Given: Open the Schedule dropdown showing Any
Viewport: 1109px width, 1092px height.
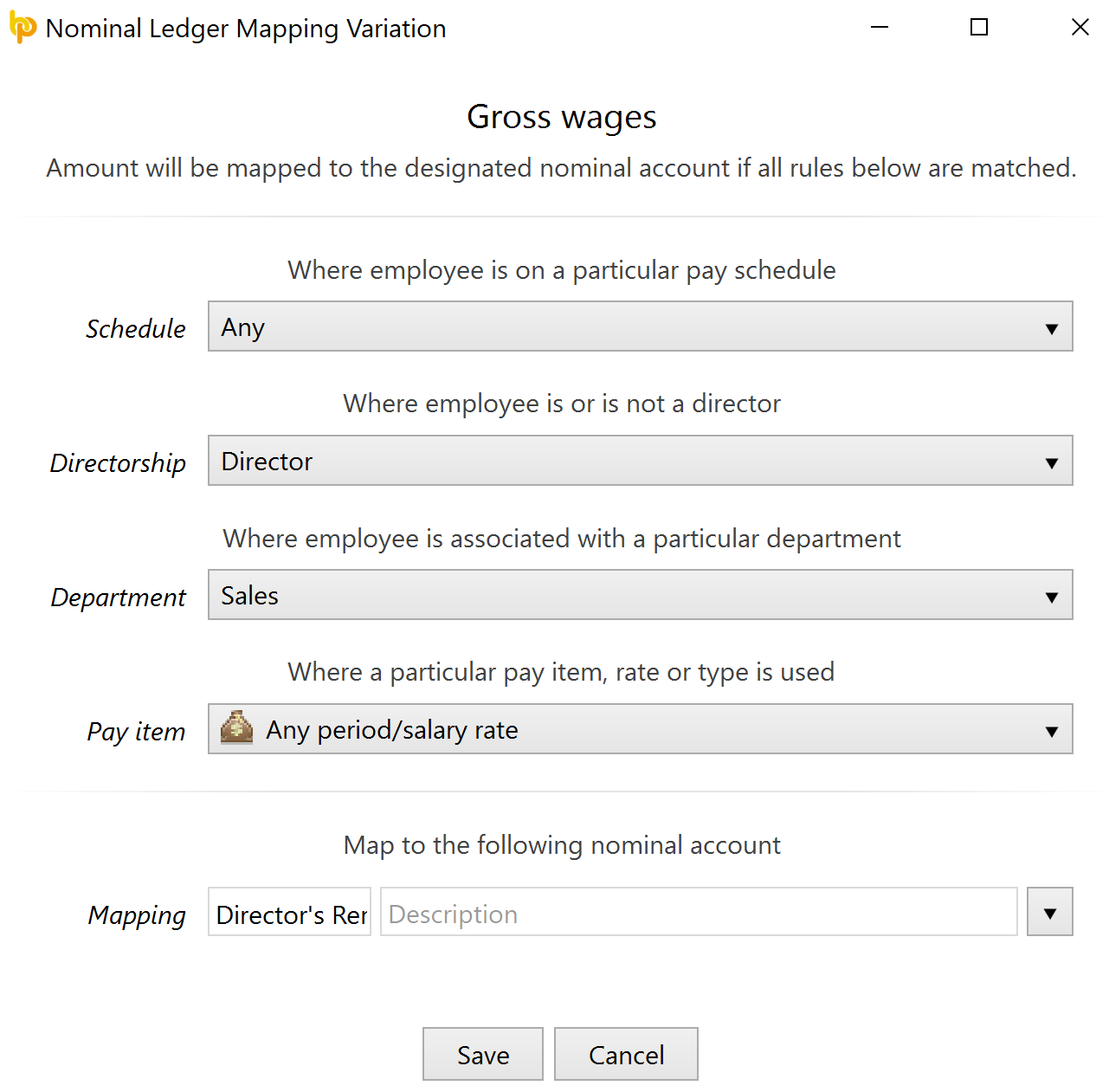Looking at the screenshot, I should [640, 326].
